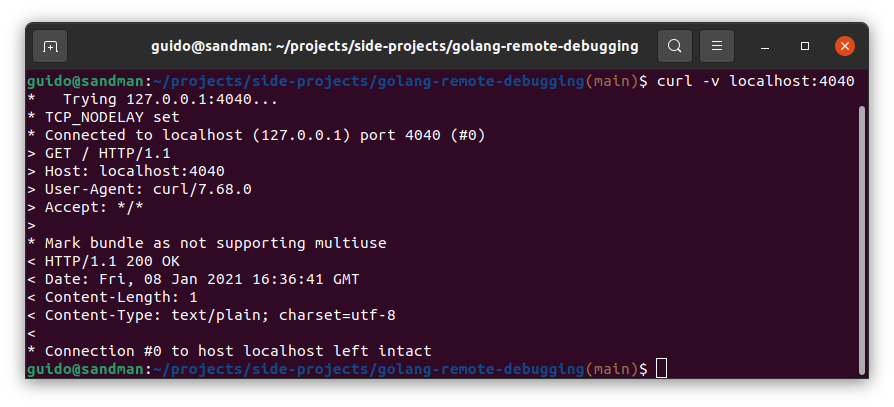Click the "Connection #0 to host" line

[238, 351]
